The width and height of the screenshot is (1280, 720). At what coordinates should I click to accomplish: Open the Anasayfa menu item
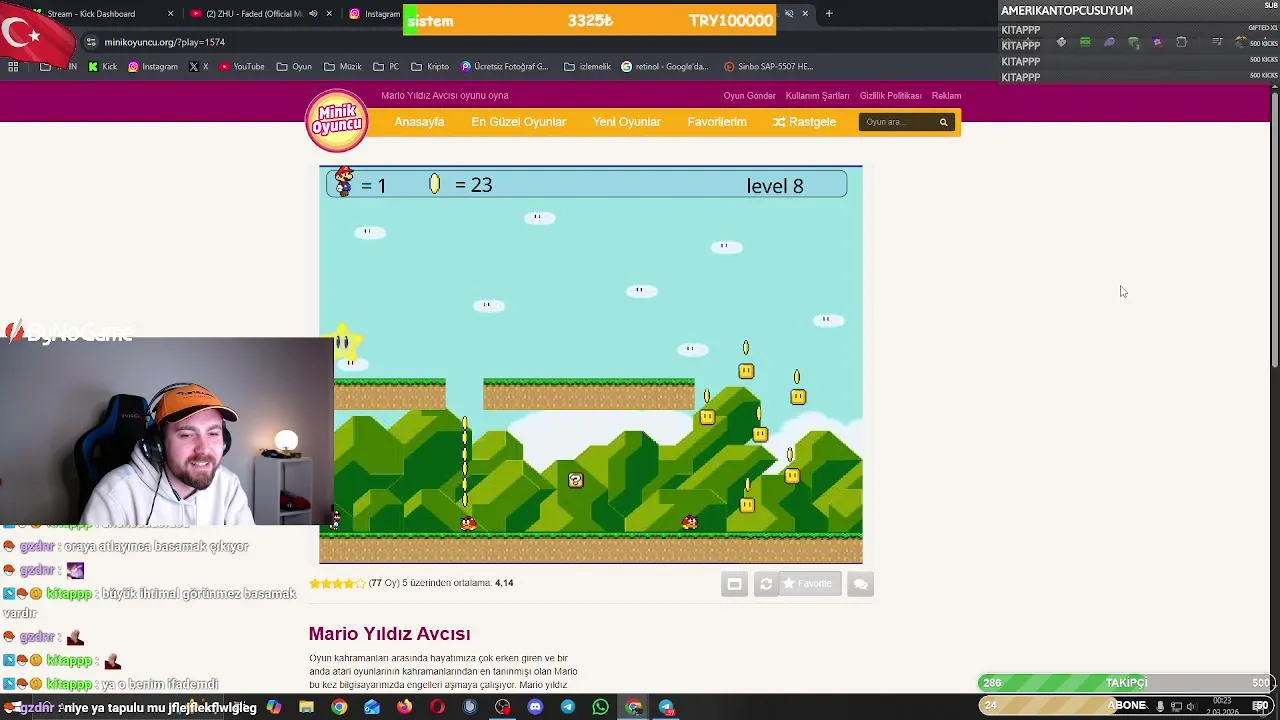pos(419,122)
